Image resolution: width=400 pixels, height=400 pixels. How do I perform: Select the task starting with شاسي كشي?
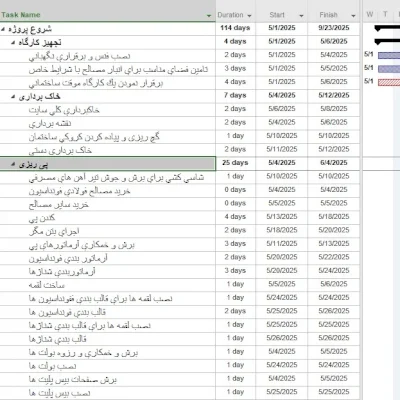click(116, 177)
